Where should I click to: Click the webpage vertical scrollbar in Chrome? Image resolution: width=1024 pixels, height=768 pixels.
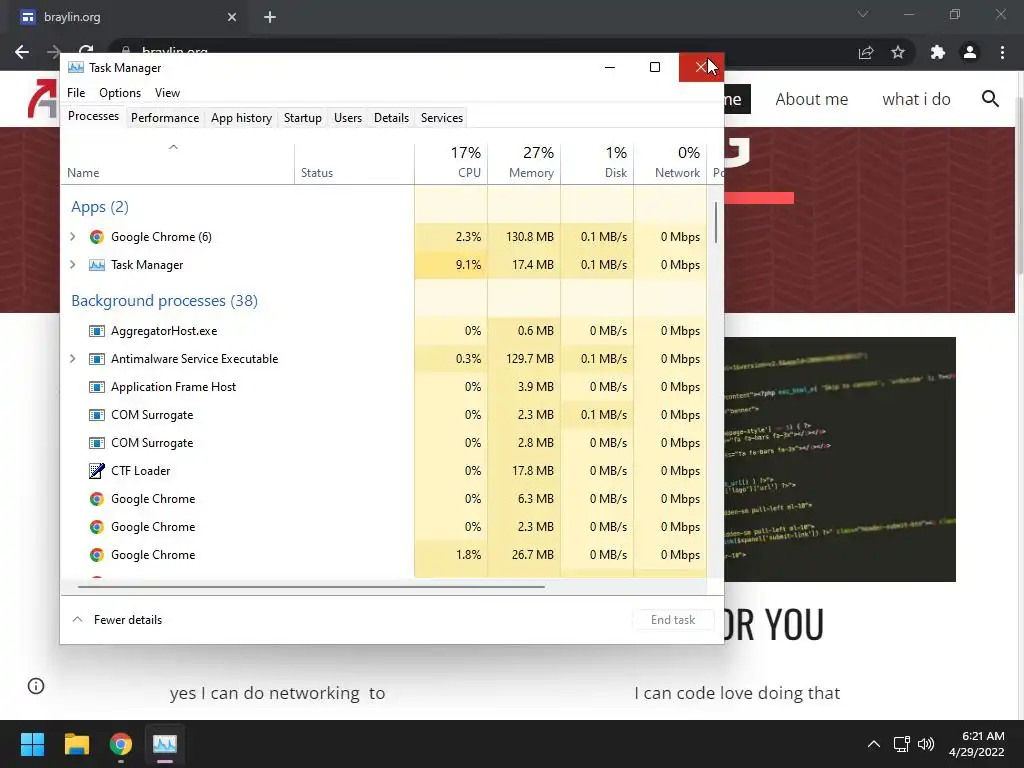(1019, 186)
